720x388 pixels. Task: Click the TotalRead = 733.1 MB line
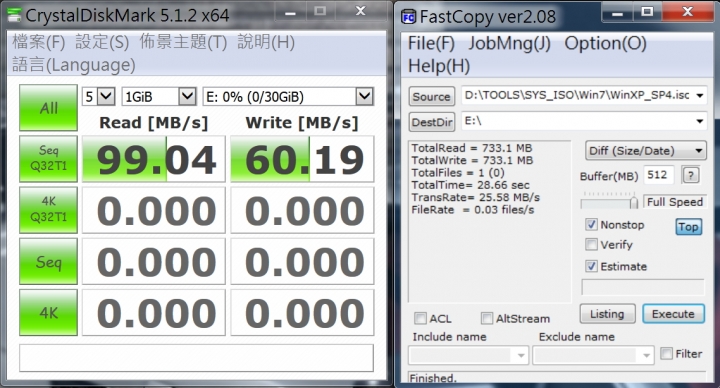coord(472,148)
